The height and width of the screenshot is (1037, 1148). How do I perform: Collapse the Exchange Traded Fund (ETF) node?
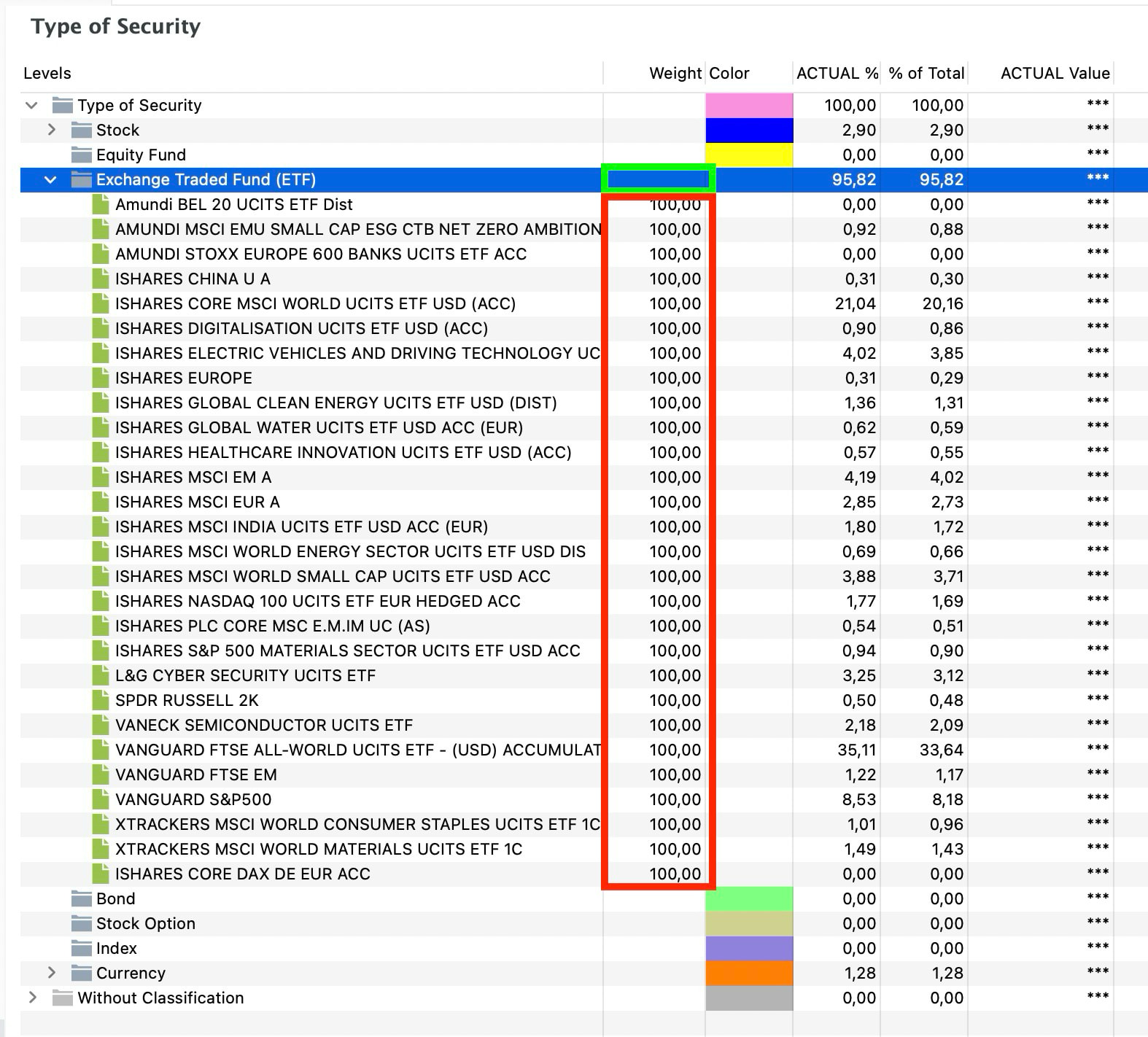pos(50,179)
